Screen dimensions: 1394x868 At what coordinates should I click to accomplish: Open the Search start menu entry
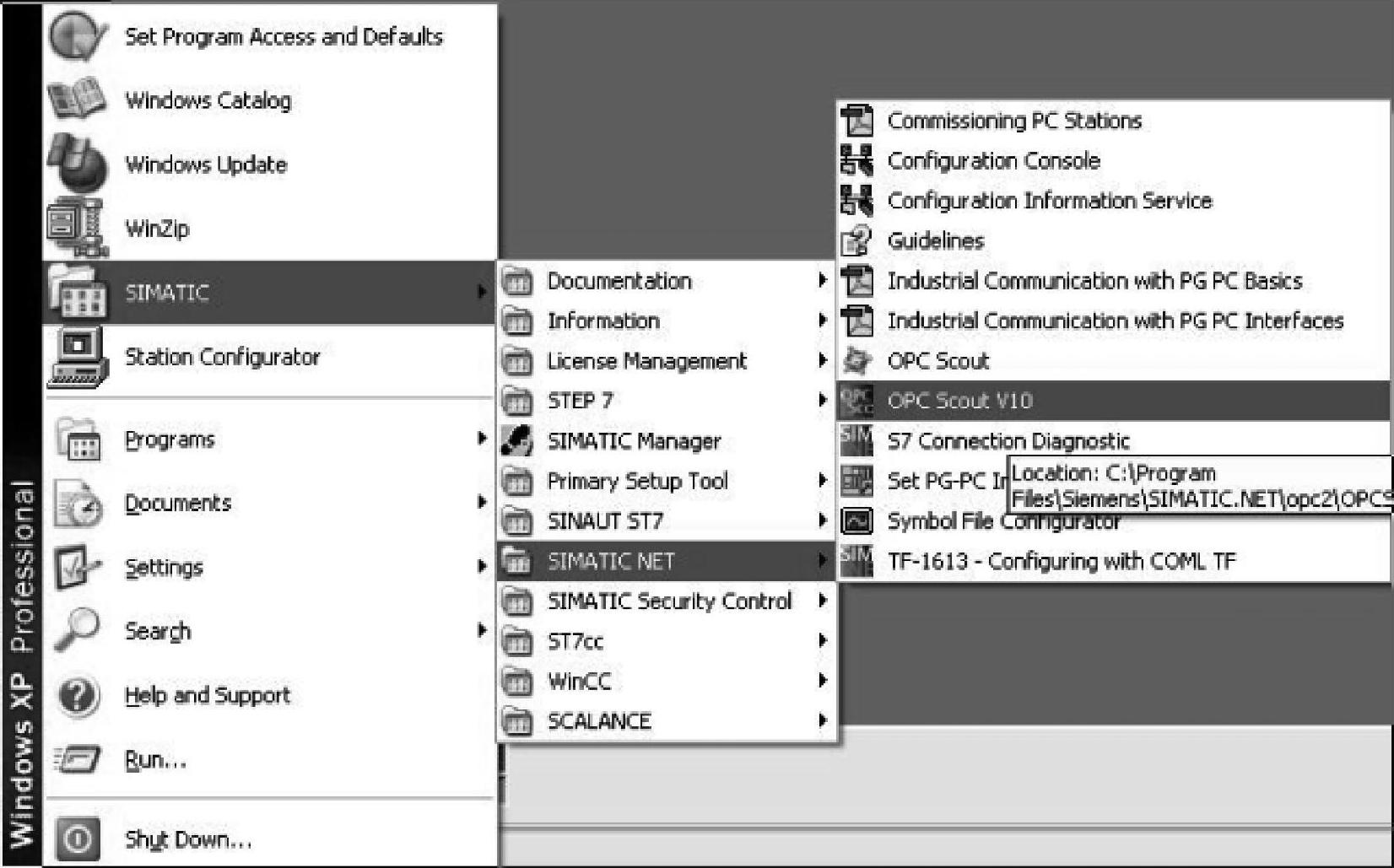(x=269, y=631)
